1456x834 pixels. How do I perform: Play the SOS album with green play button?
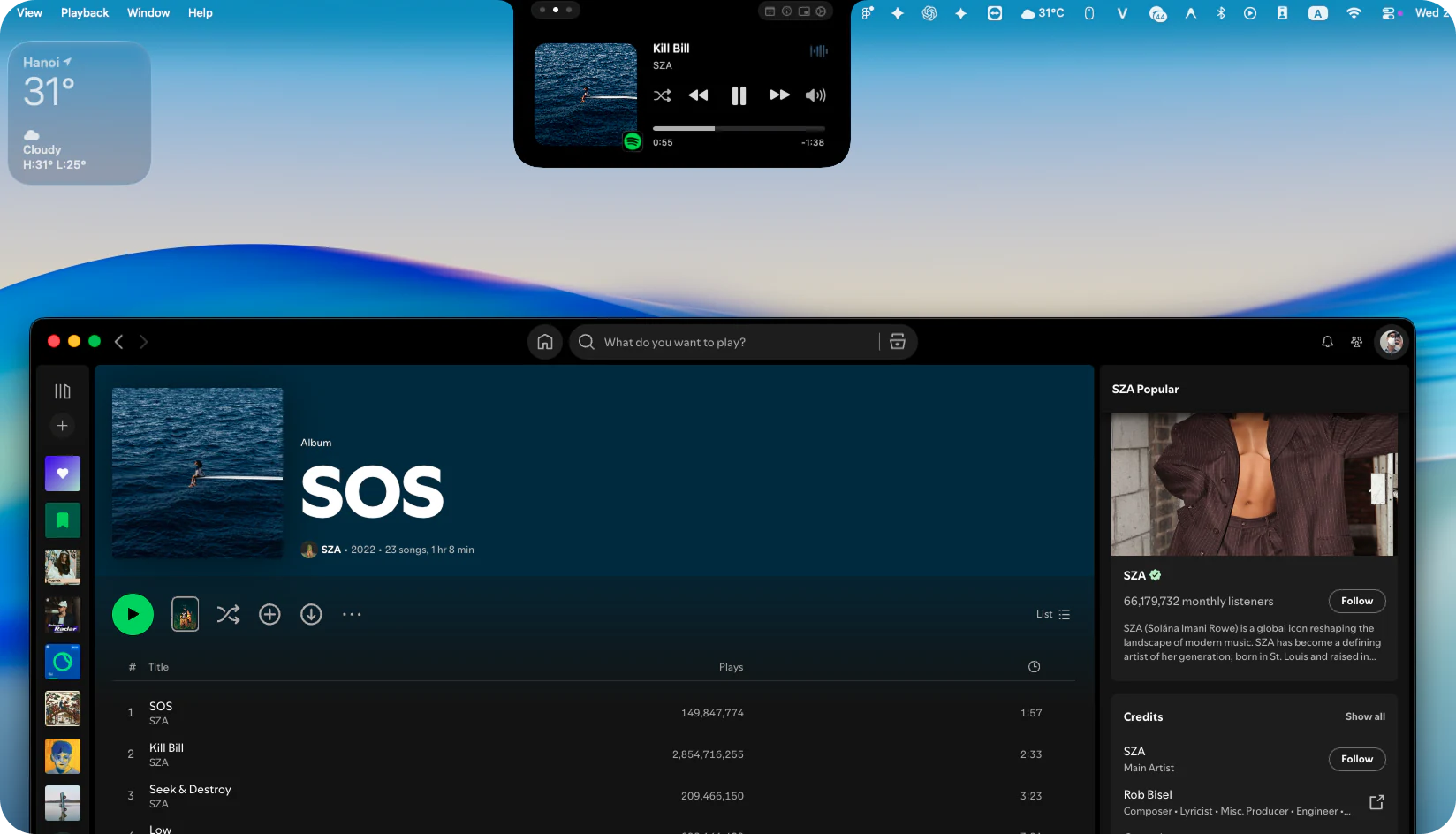pyautogui.click(x=133, y=614)
